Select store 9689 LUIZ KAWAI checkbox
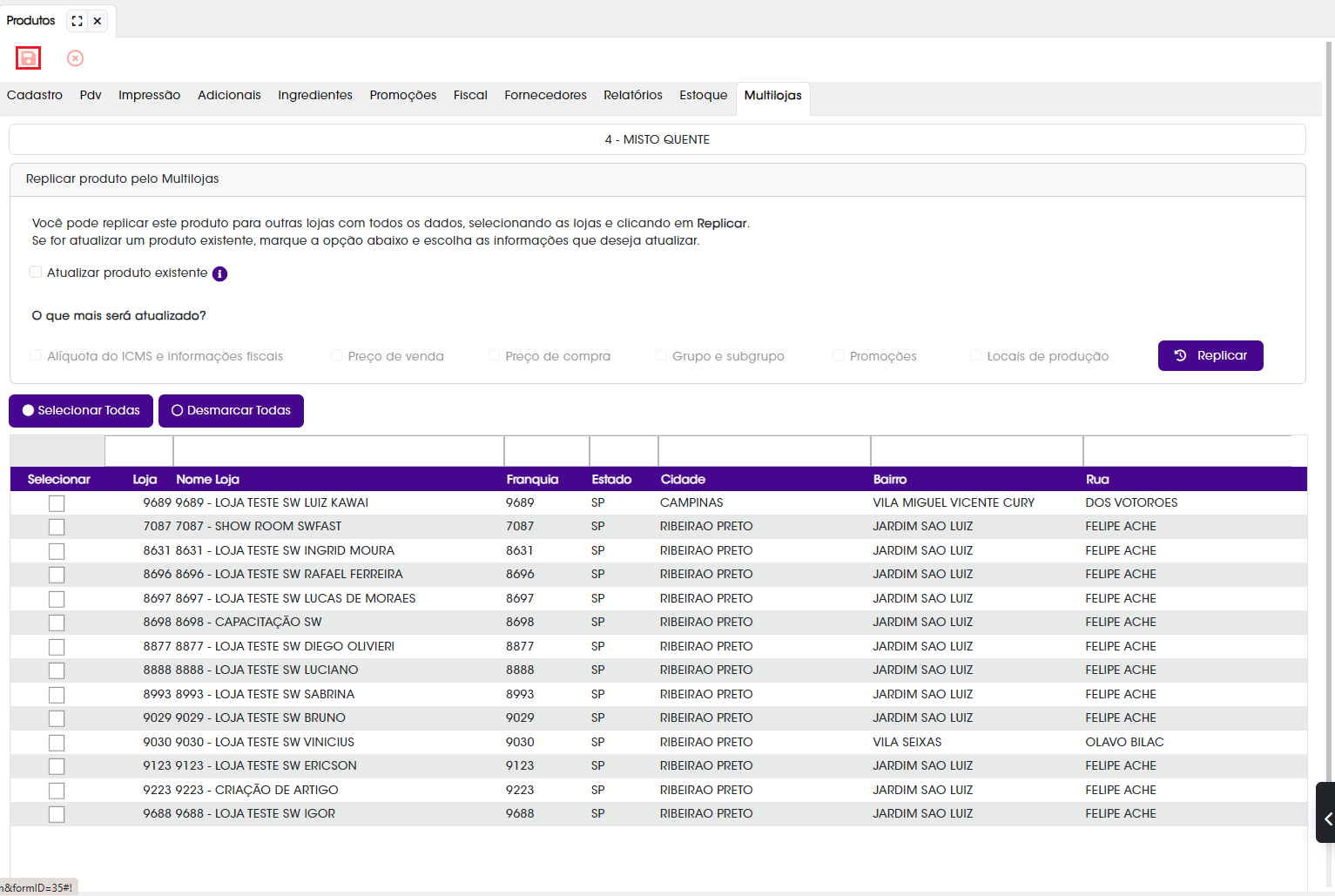The height and width of the screenshot is (896, 1335). [x=57, y=503]
